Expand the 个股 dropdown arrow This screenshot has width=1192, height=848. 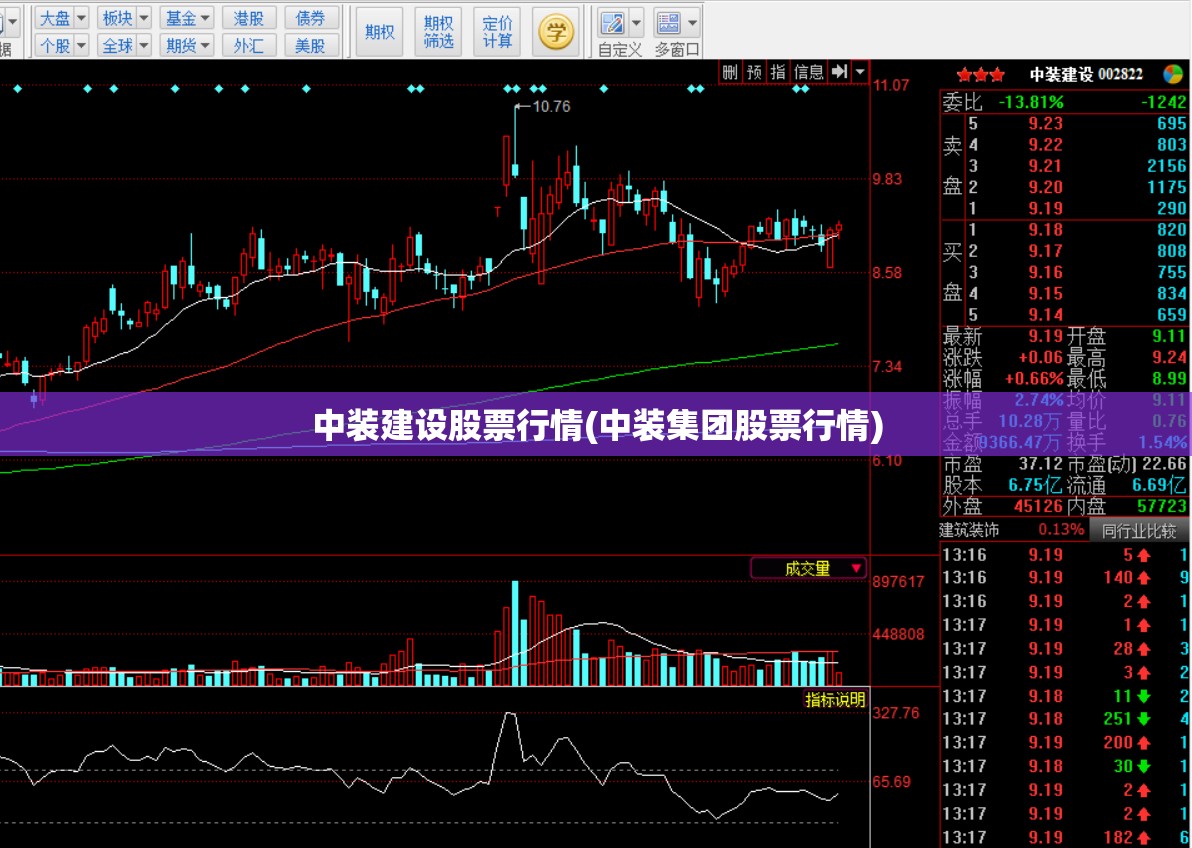82,46
